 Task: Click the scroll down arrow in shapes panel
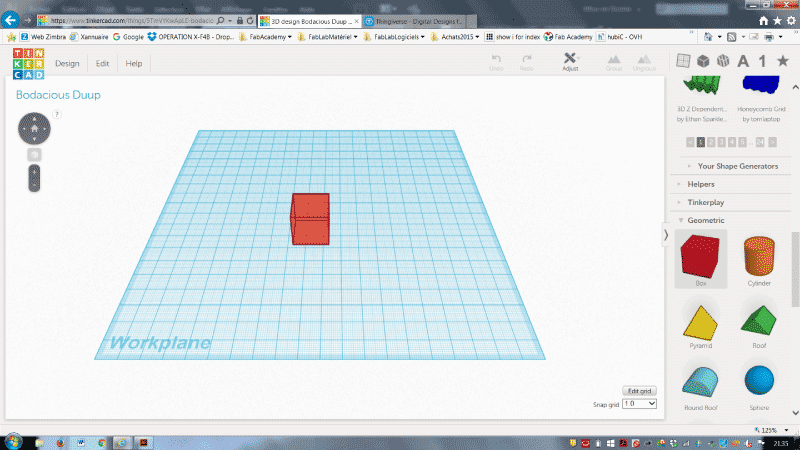pos(795,413)
